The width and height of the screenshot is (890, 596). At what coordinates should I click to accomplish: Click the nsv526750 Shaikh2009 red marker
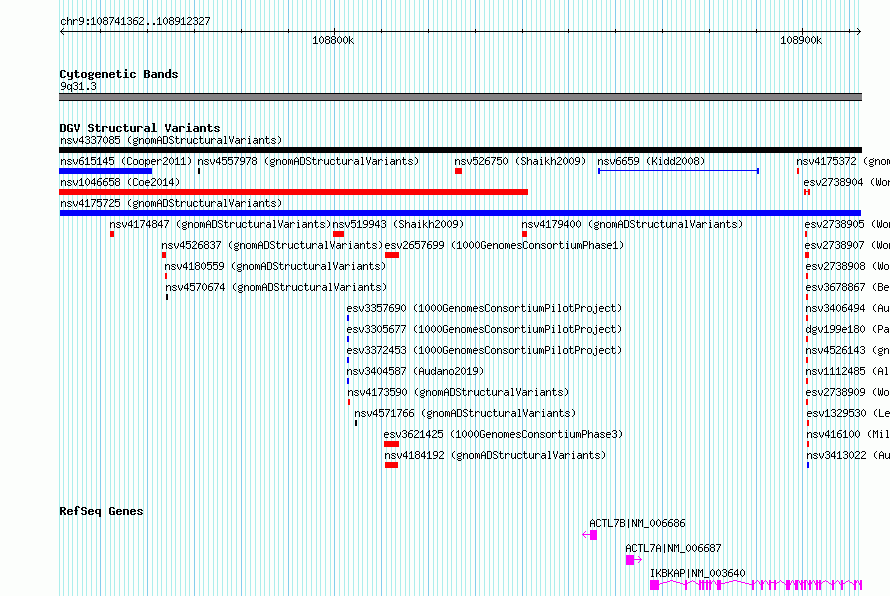pos(458,171)
